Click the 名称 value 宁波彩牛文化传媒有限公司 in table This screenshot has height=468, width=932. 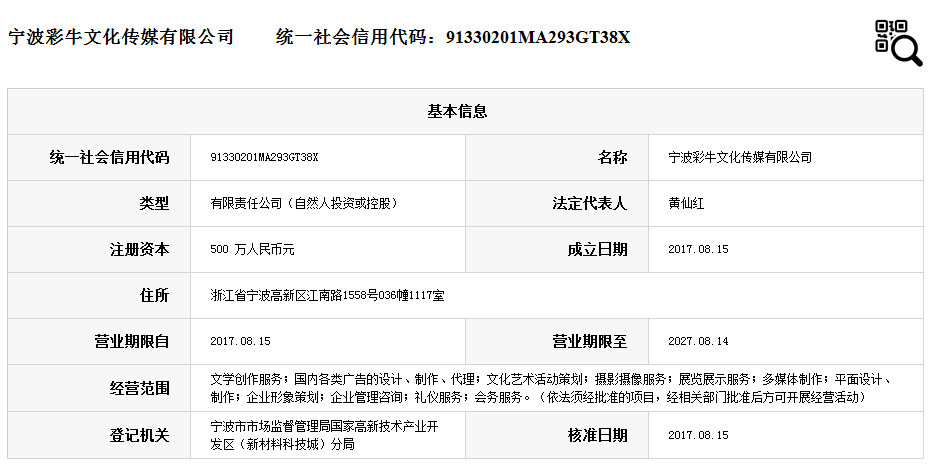tap(740, 158)
